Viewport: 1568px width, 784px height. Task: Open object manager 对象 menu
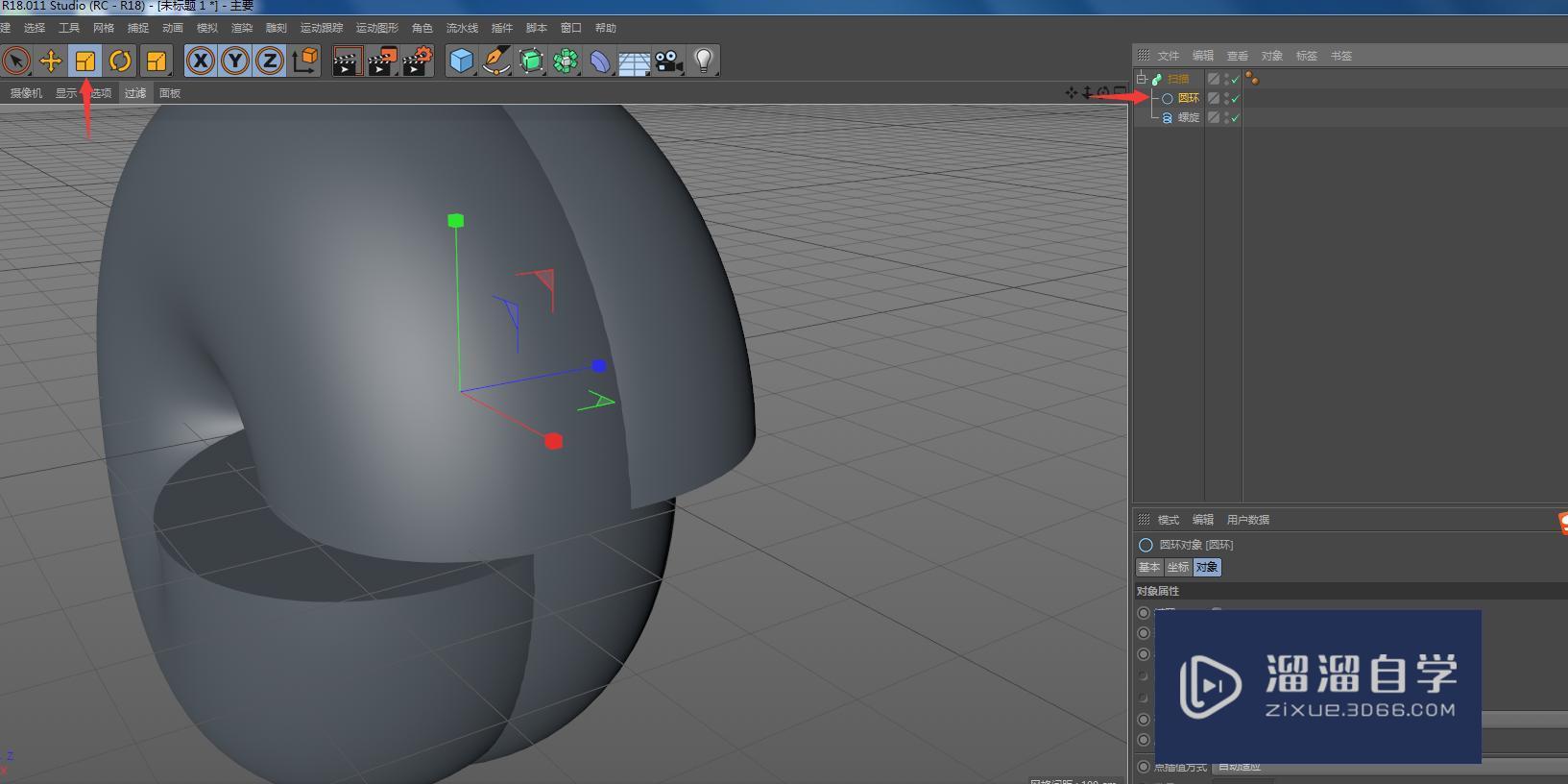pyautogui.click(x=1272, y=56)
